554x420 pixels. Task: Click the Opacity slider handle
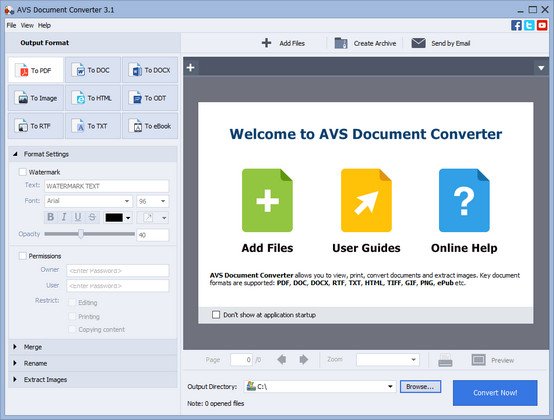point(81,234)
